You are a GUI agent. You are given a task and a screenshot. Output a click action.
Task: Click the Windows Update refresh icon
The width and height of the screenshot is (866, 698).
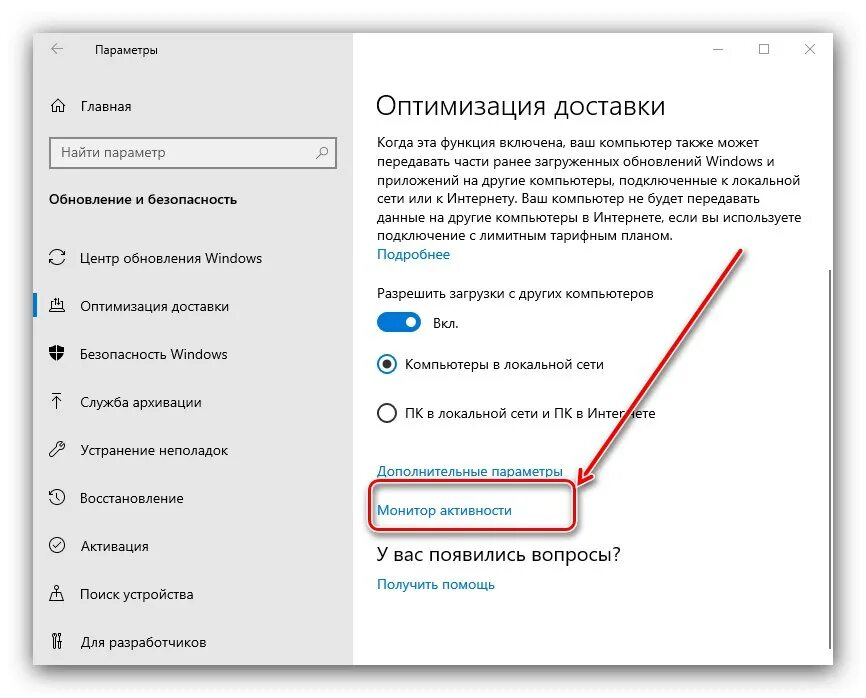(57, 257)
